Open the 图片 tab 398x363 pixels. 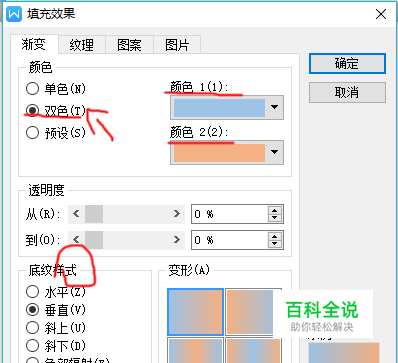click(x=177, y=45)
